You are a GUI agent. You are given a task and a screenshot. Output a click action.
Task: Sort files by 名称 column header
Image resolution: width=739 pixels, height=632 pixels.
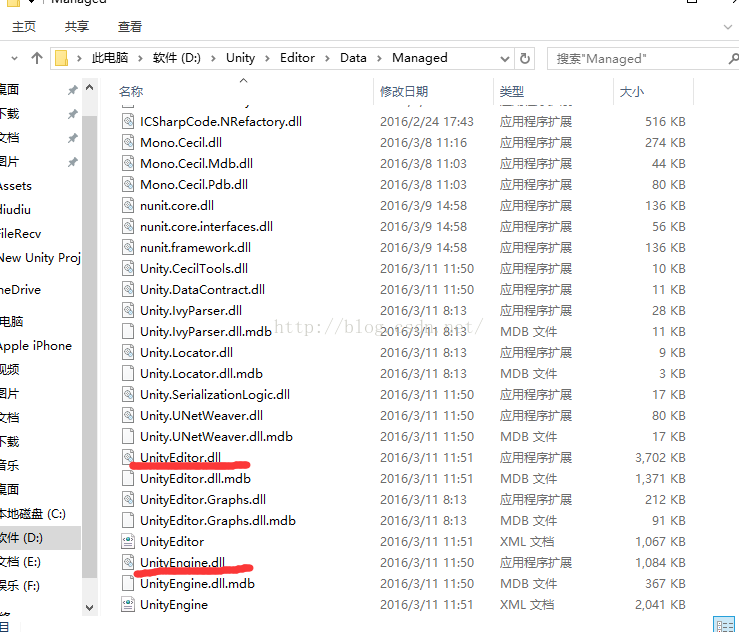pos(131,91)
